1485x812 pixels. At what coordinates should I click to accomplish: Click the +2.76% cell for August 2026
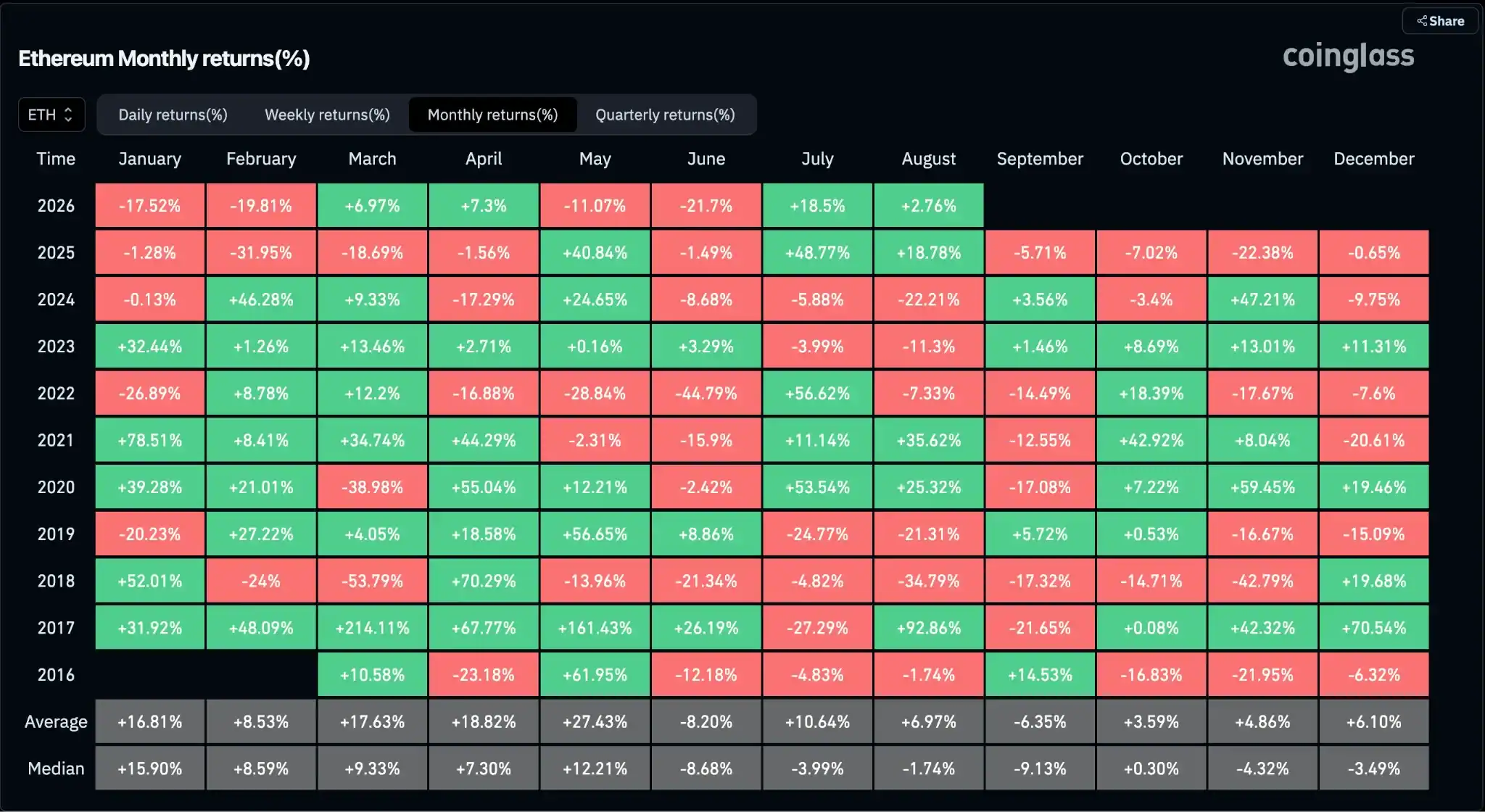[929, 206]
